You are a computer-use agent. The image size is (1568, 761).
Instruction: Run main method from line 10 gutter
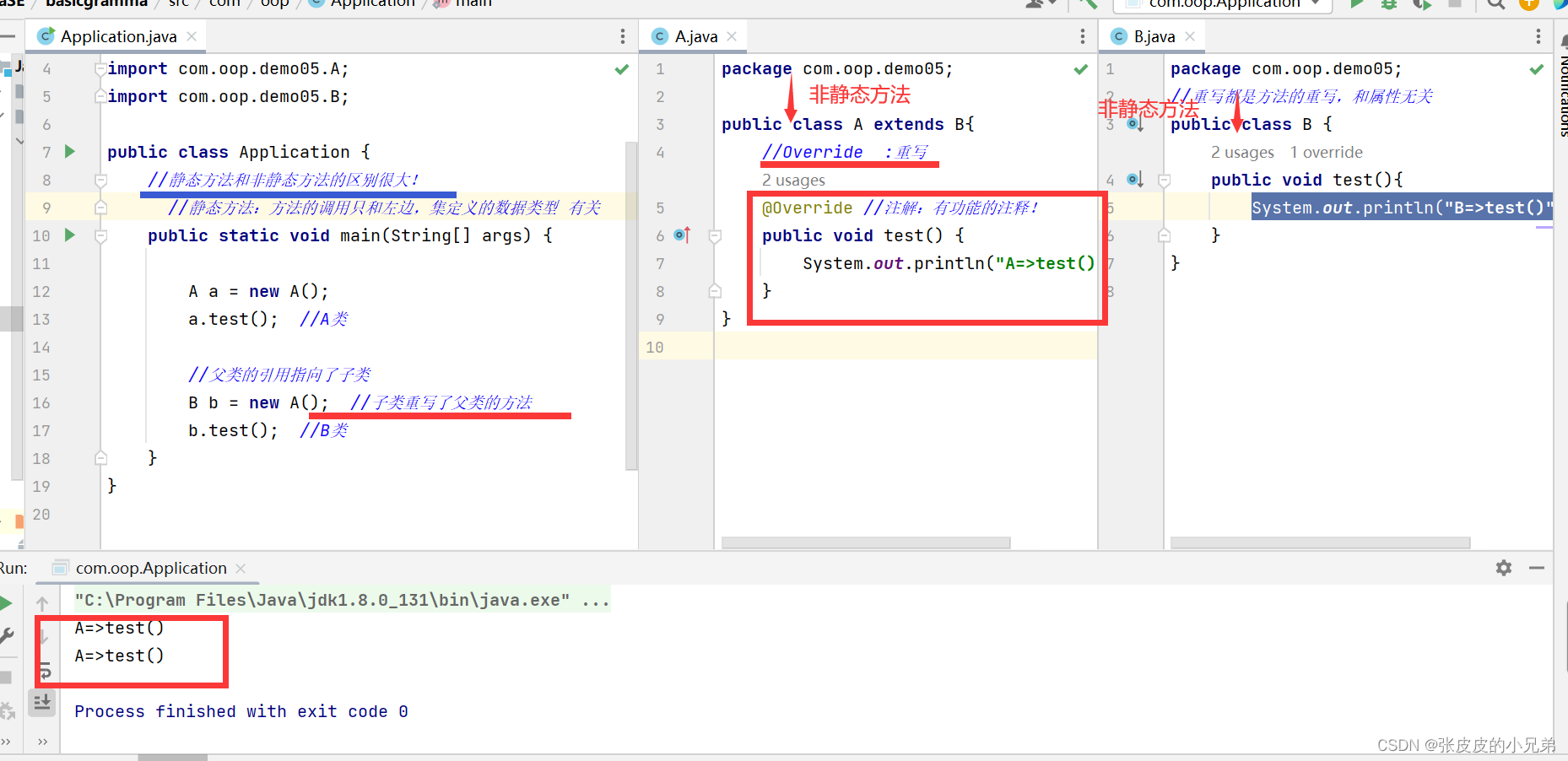tap(70, 235)
